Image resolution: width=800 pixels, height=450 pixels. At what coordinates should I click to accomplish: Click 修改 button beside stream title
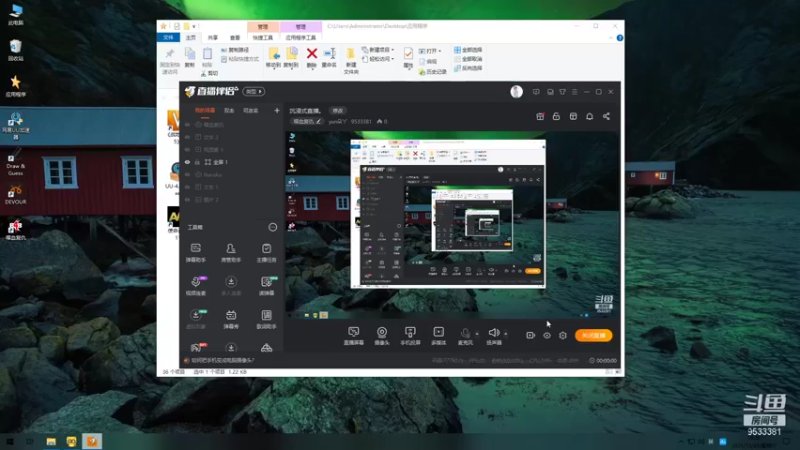(338, 111)
